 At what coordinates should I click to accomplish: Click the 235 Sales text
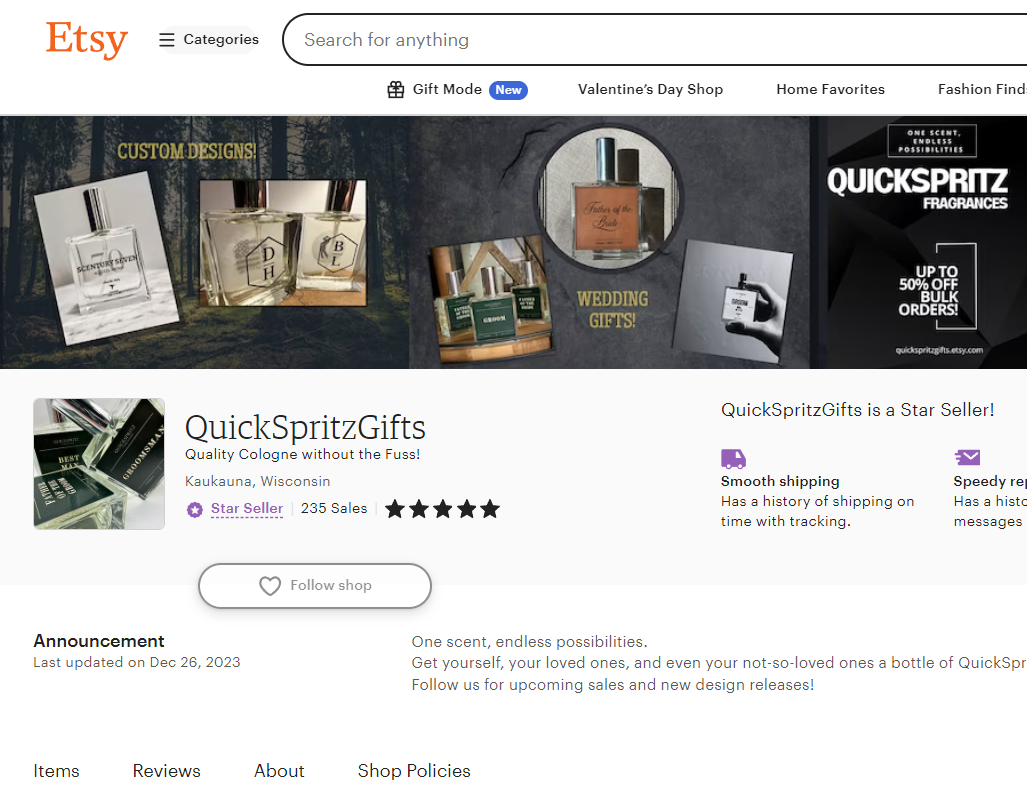pos(334,509)
